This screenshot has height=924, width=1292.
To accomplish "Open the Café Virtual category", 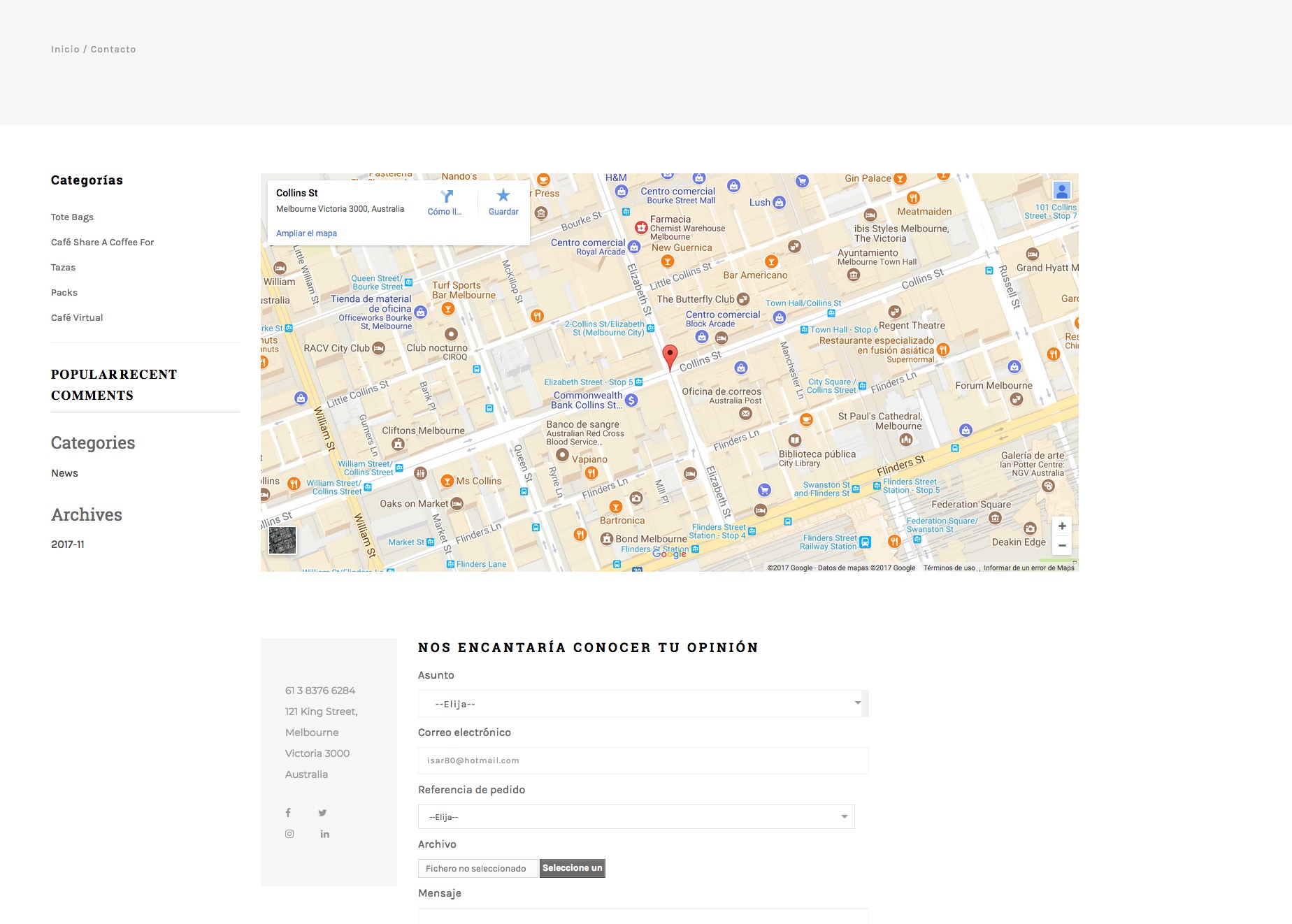I will pyautogui.click(x=77, y=318).
